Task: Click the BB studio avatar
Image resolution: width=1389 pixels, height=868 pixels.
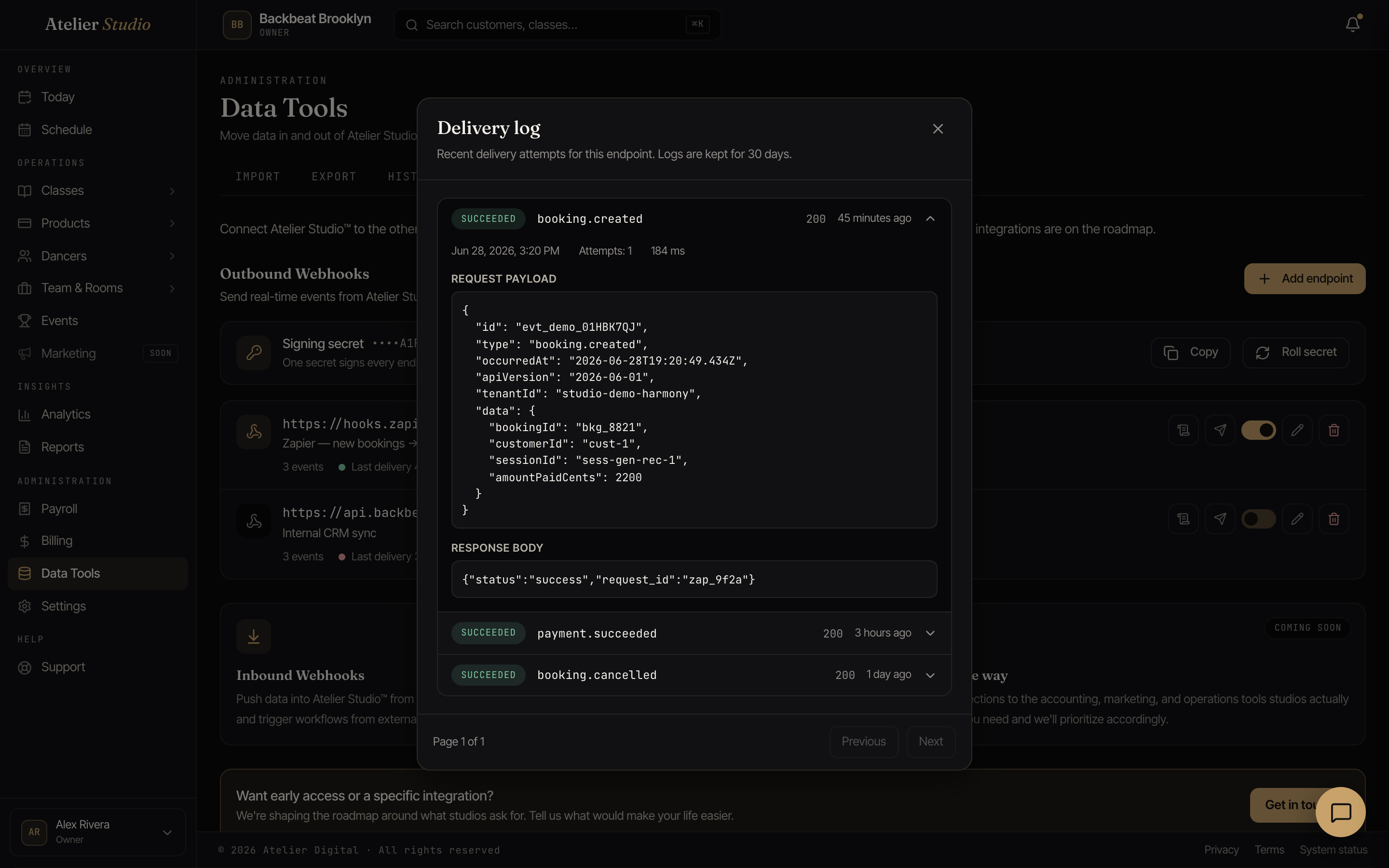Action: coord(237,25)
